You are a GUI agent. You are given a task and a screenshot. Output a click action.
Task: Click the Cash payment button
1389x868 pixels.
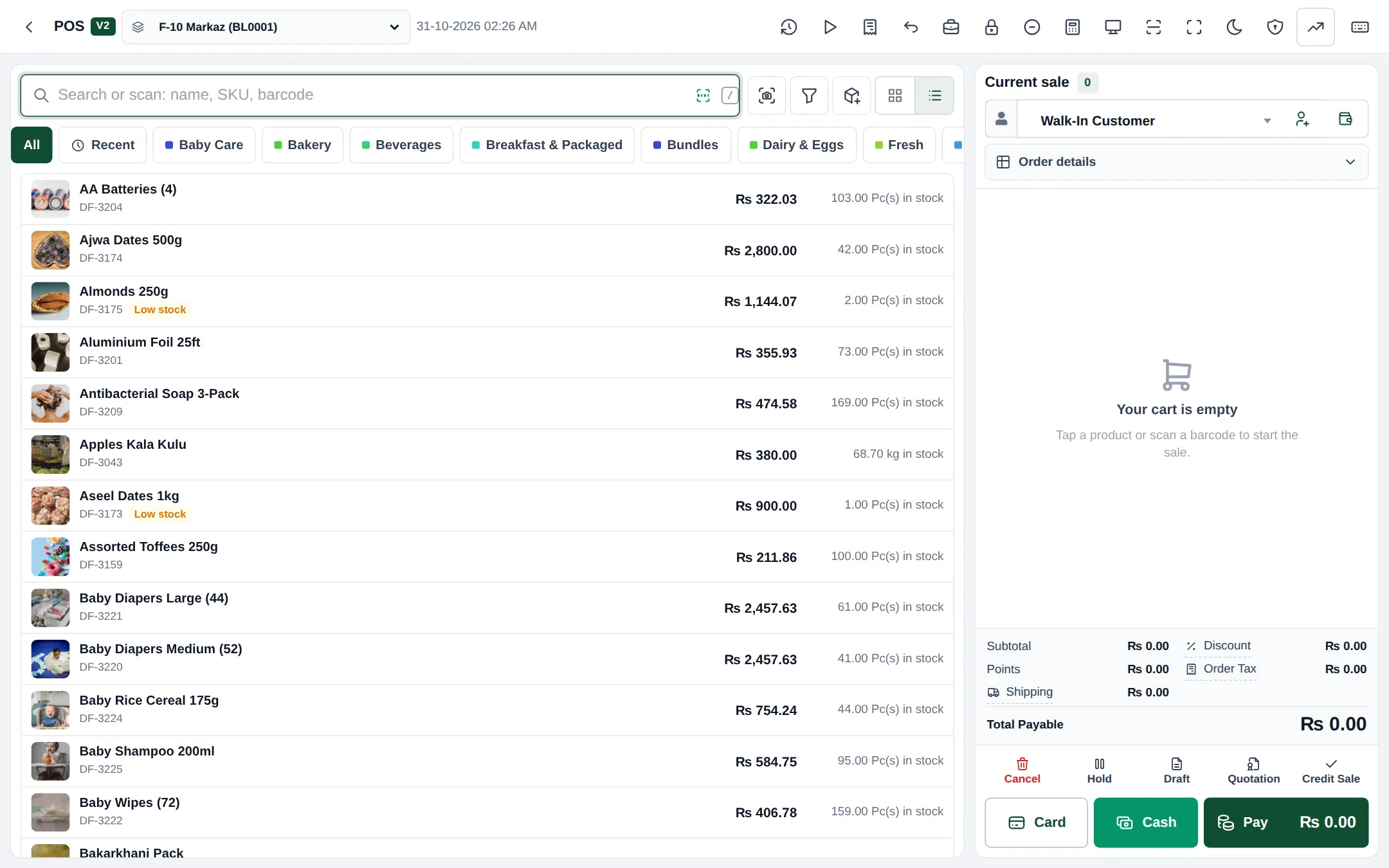(x=1145, y=822)
